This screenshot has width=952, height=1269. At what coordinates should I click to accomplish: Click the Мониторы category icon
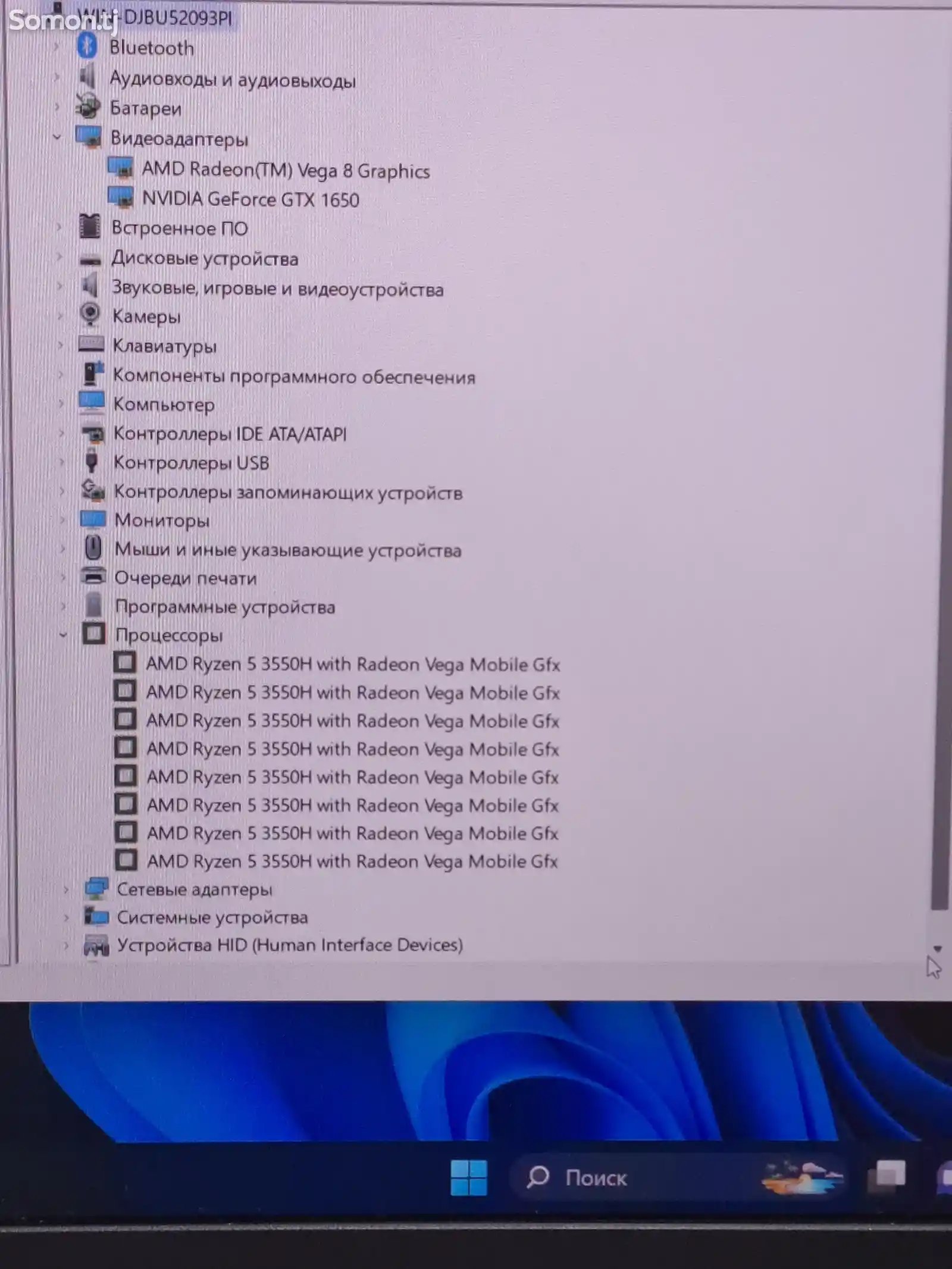click(x=93, y=519)
